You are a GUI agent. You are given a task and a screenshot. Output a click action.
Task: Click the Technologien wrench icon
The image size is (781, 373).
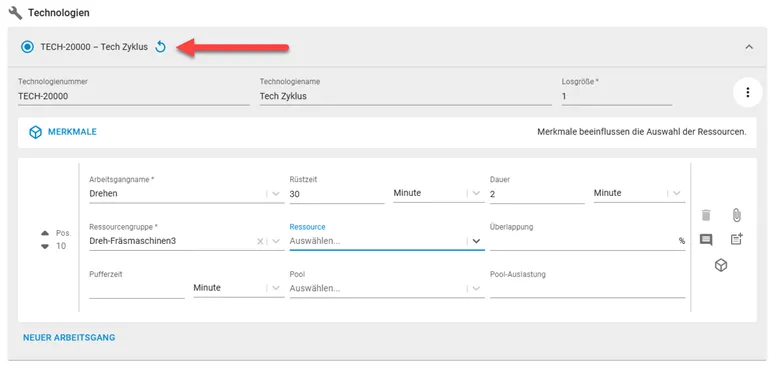point(15,13)
